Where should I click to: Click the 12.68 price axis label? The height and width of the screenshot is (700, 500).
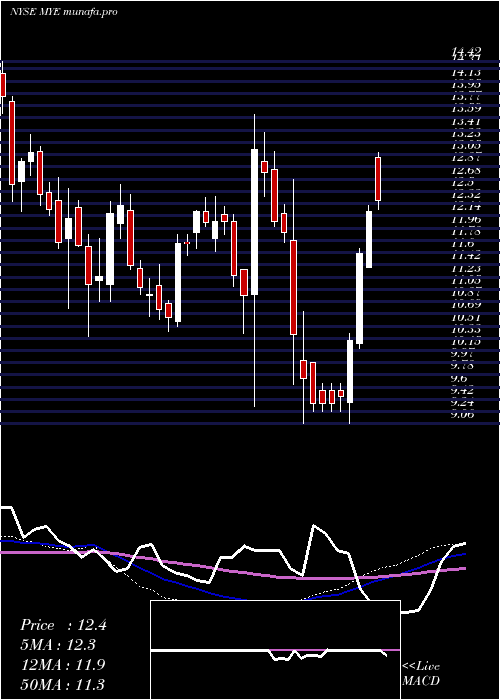click(x=466, y=170)
